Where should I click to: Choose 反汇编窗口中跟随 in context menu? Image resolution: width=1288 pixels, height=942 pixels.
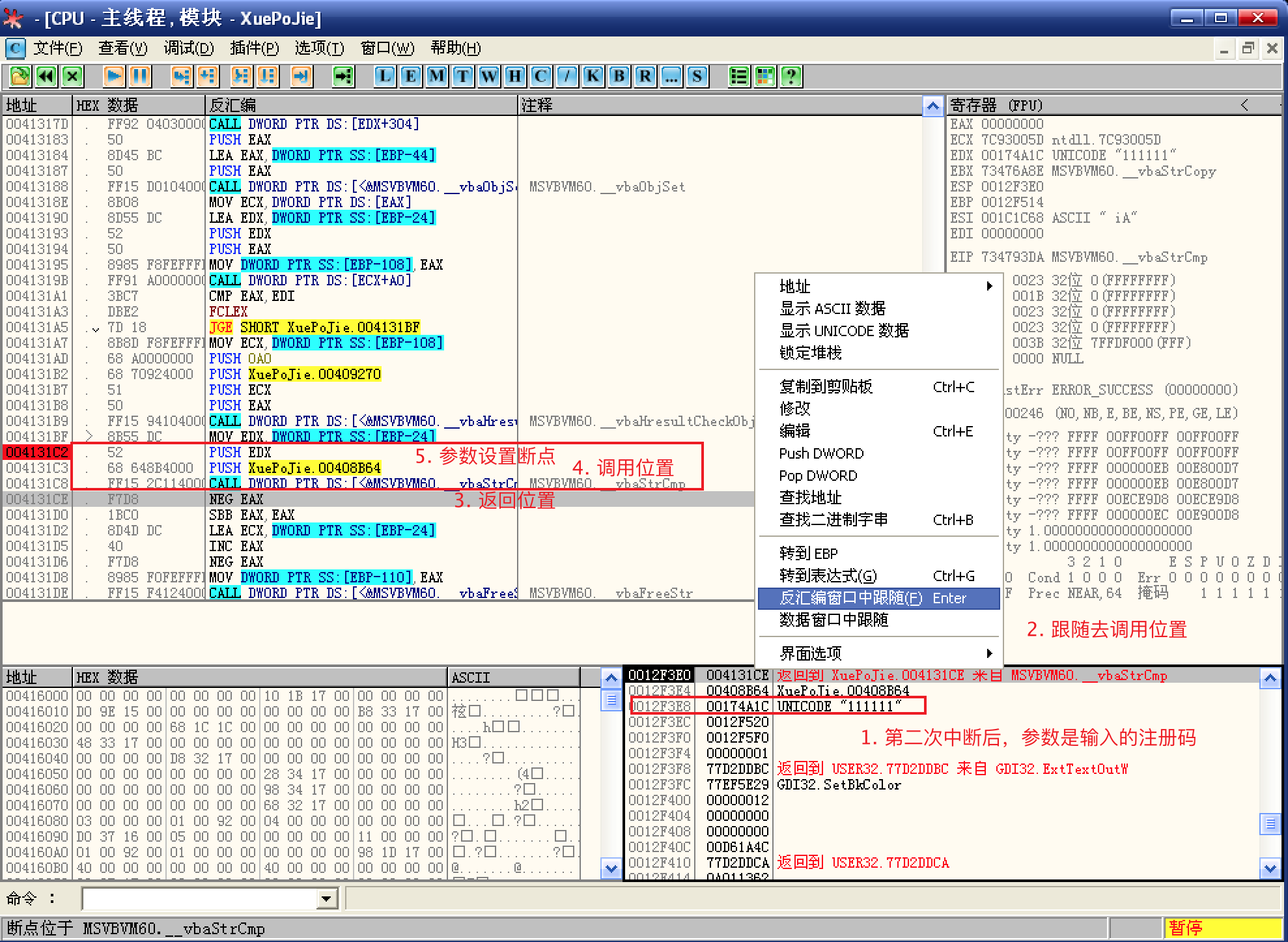tap(850, 598)
